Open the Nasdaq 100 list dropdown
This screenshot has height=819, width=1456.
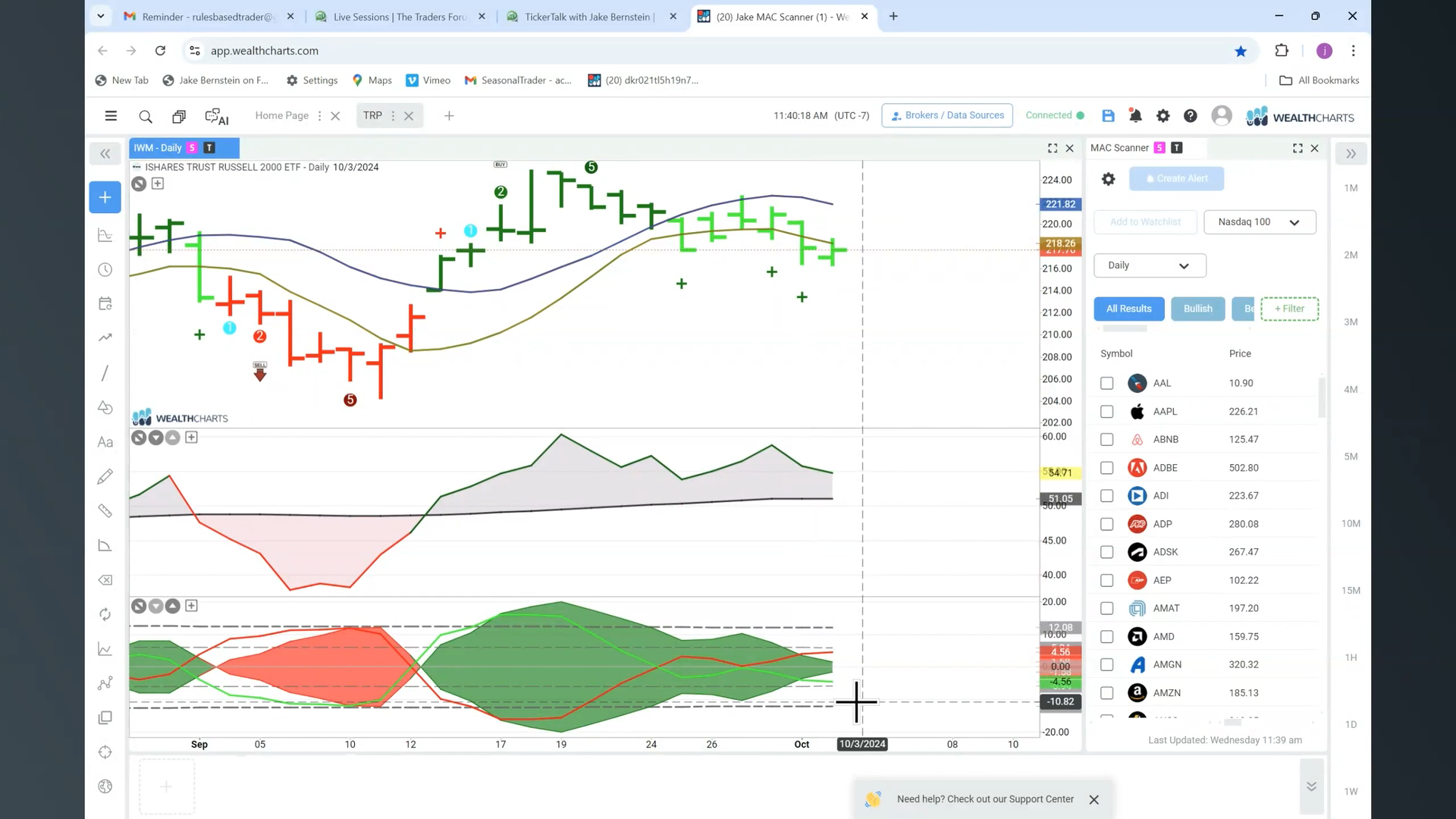click(1260, 222)
